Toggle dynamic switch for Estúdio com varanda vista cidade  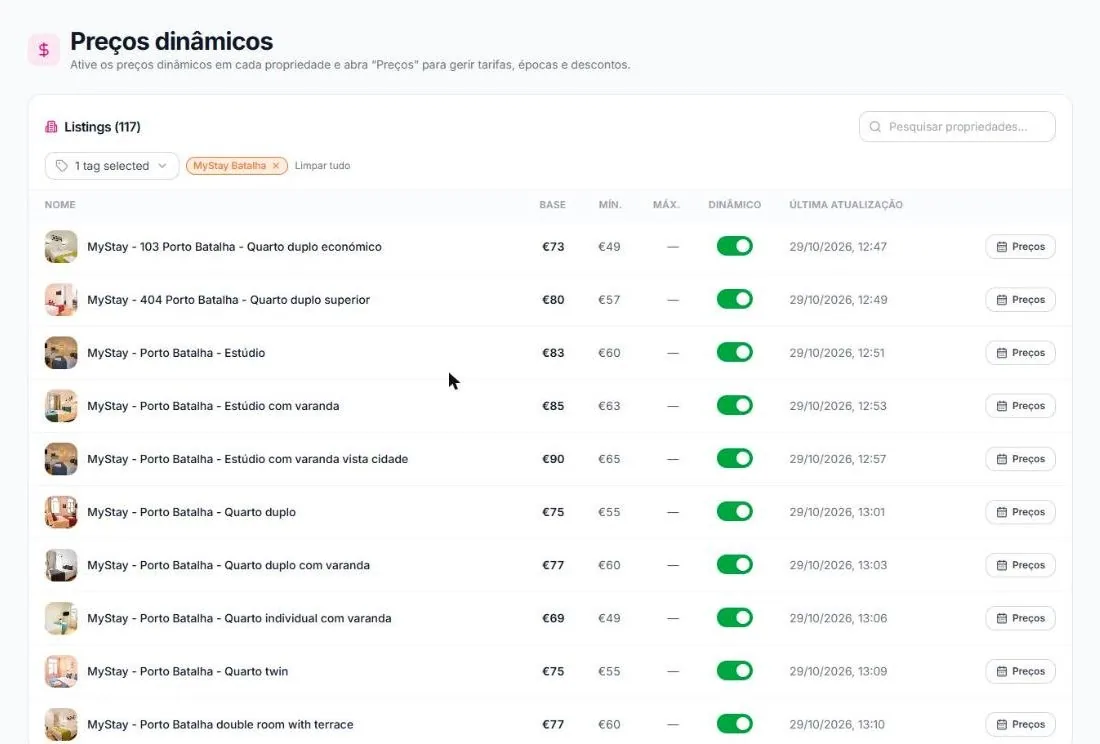tap(735, 459)
